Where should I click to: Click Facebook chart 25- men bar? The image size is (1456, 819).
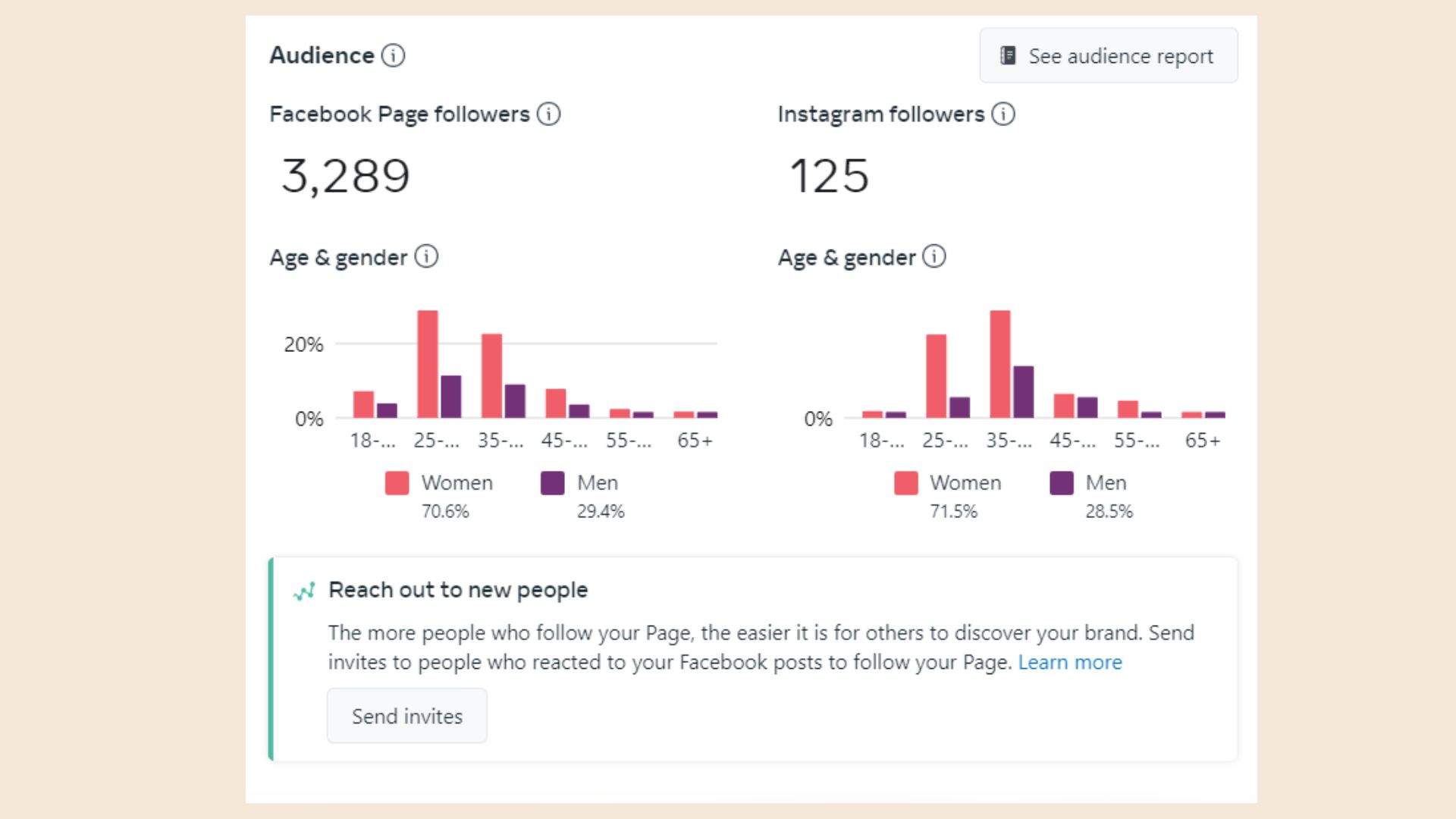tap(451, 397)
